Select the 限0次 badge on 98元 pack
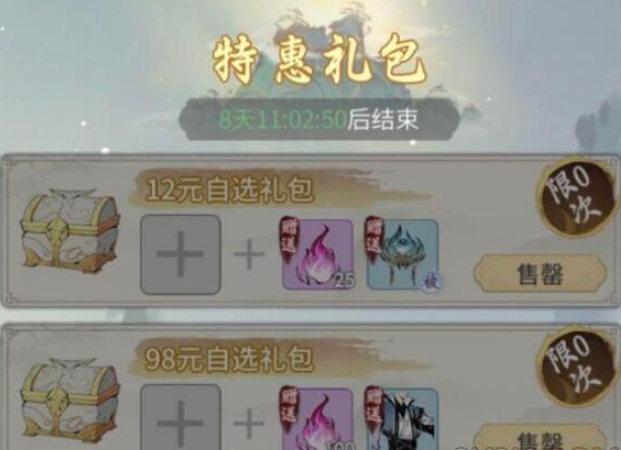This screenshot has width=621, height=450. click(575, 366)
